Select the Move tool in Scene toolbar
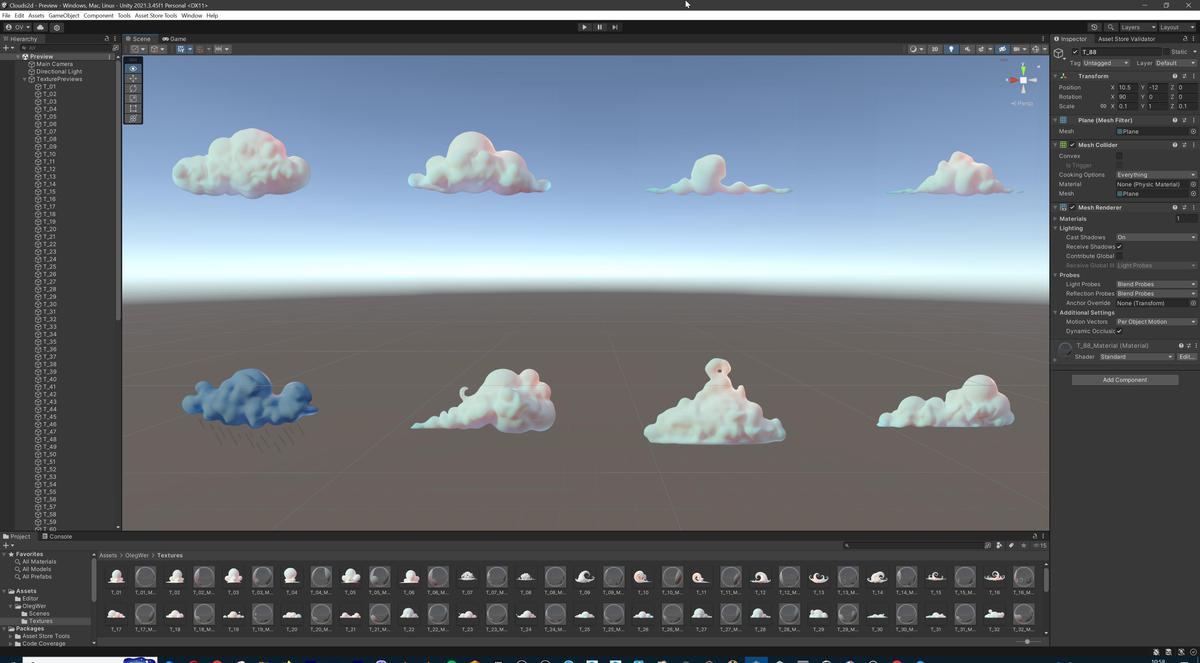This screenshot has height=663, width=1200. pyautogui.click(x=132, y=78)
